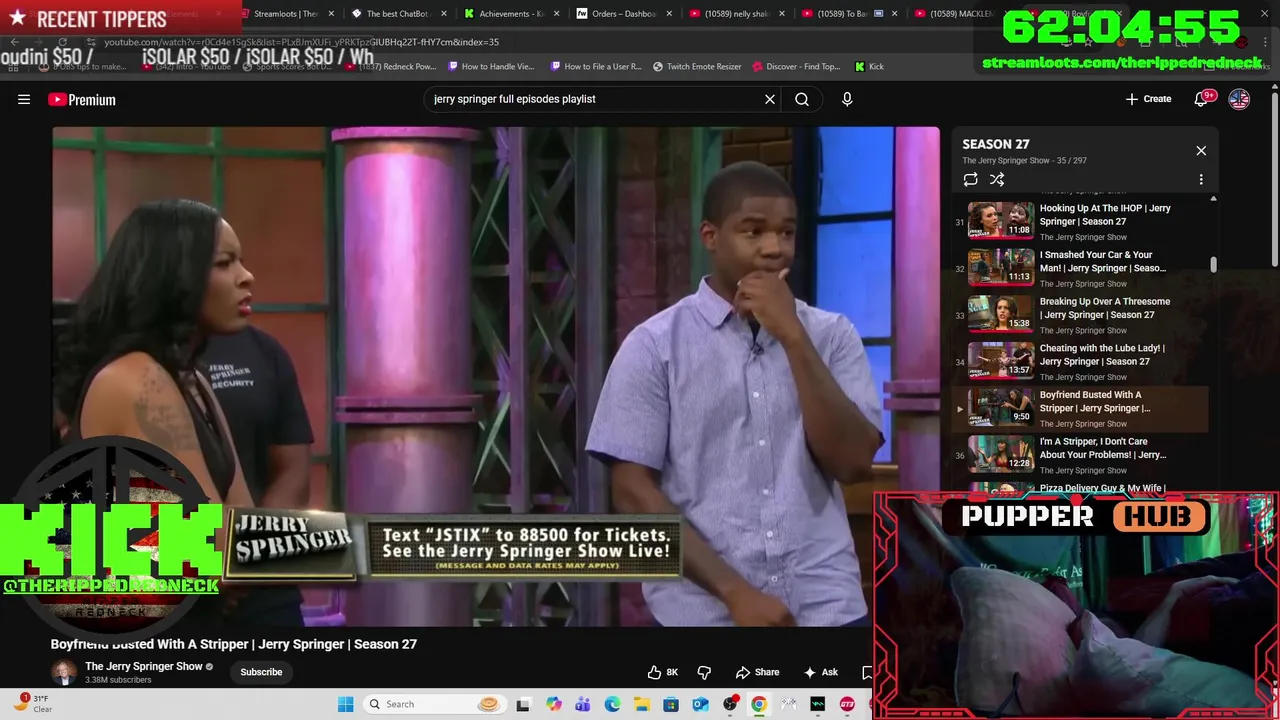1280x720 pixels.
Task: Open Discover - Find Top... bookmark
Action: [796, 67]
